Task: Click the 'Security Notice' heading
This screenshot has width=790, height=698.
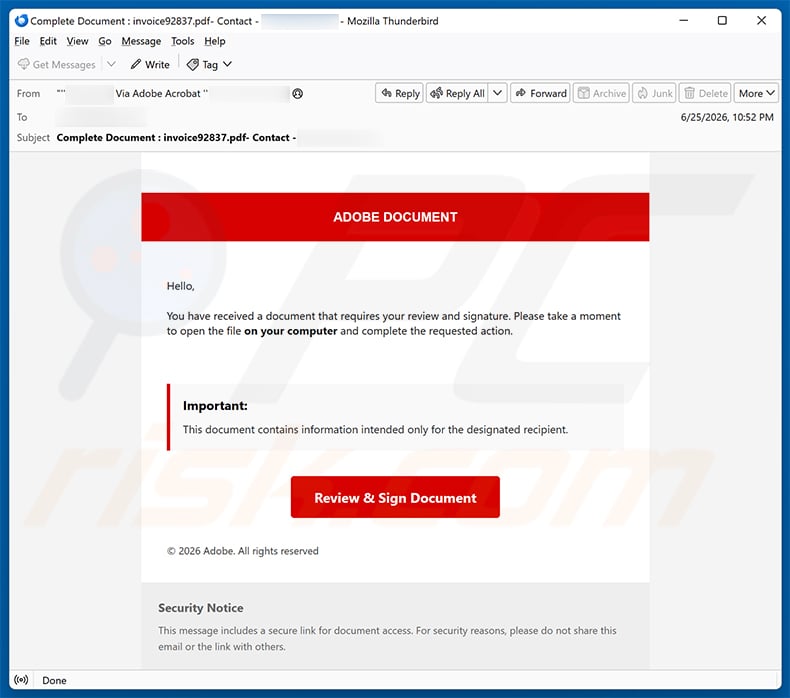Action: coord(201,608)
